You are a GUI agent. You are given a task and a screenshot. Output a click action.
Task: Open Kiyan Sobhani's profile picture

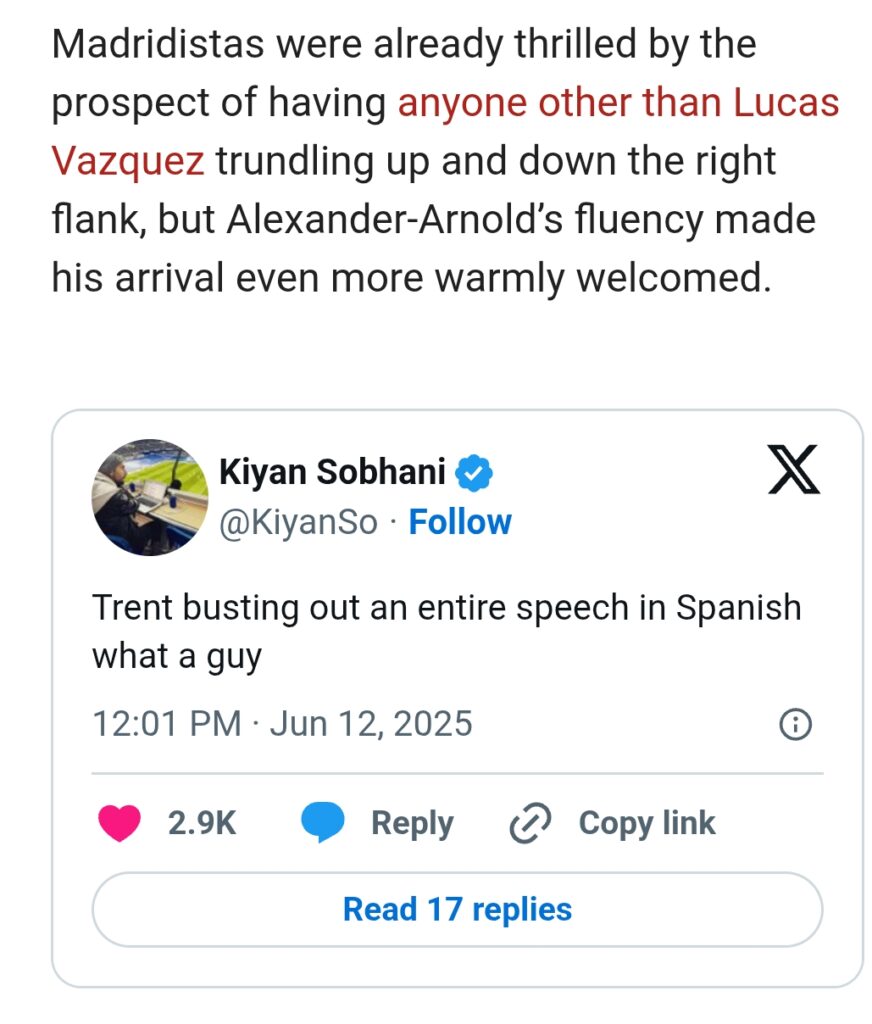149,496
